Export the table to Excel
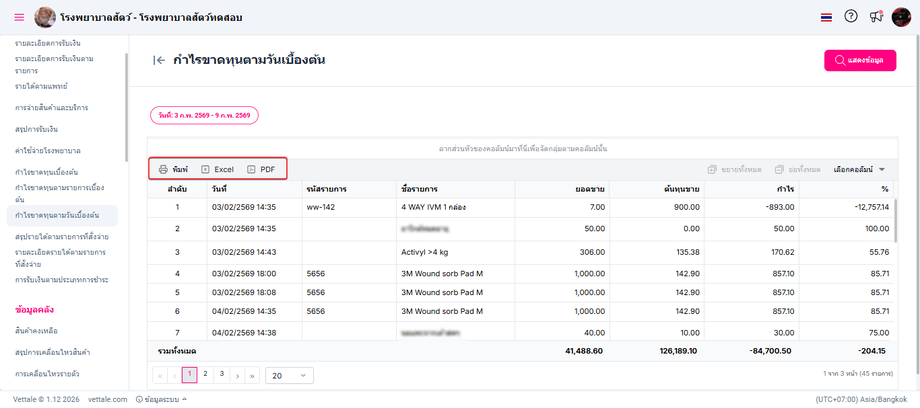Viewport: 920px width, 408px height. (218, 169)
